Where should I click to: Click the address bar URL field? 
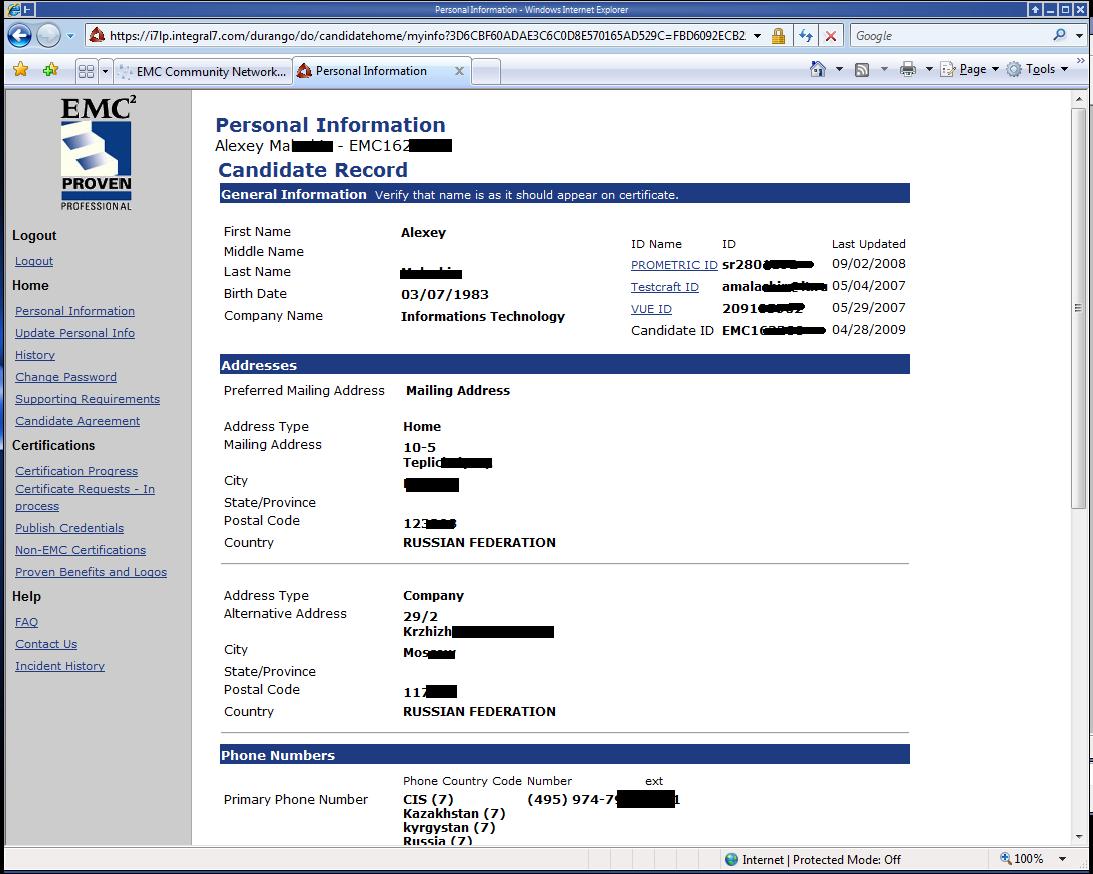point(427,36)
